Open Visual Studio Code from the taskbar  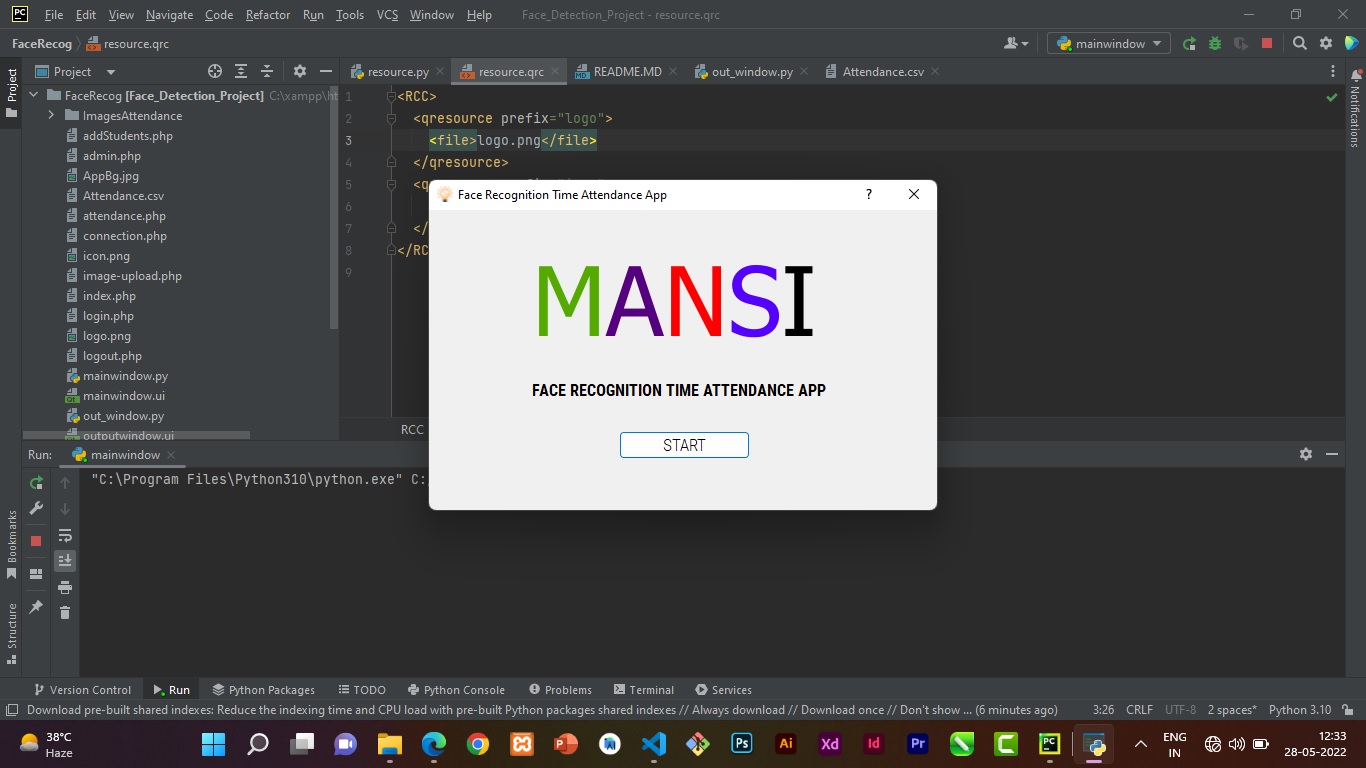[653, 744]
